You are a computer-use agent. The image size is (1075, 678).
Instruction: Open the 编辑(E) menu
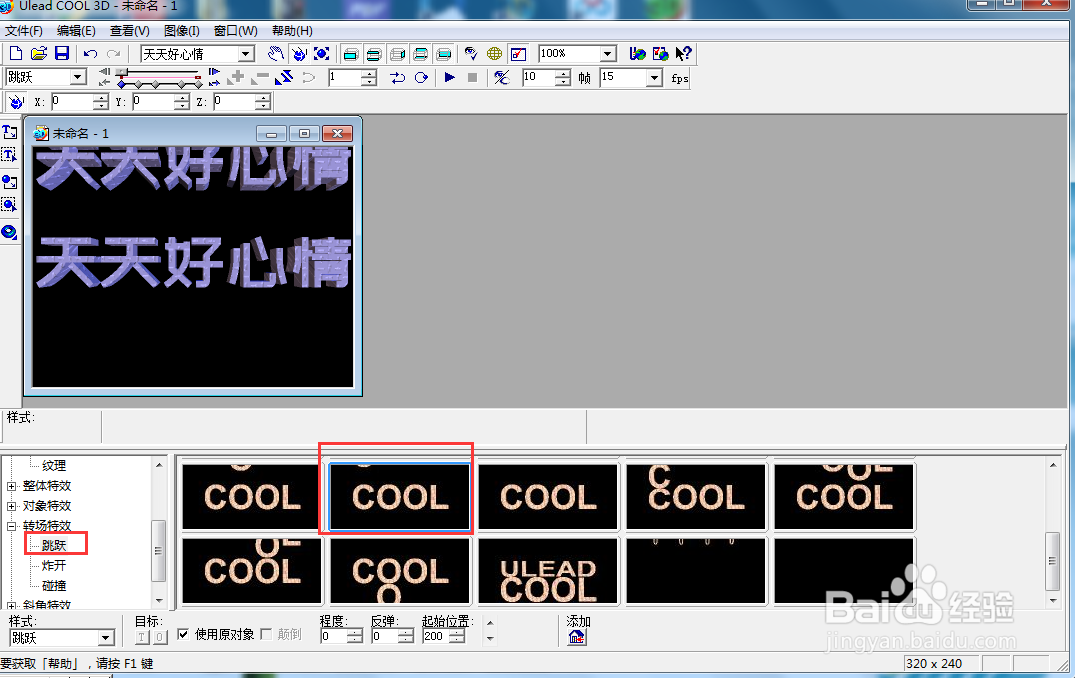click(76, 31)
